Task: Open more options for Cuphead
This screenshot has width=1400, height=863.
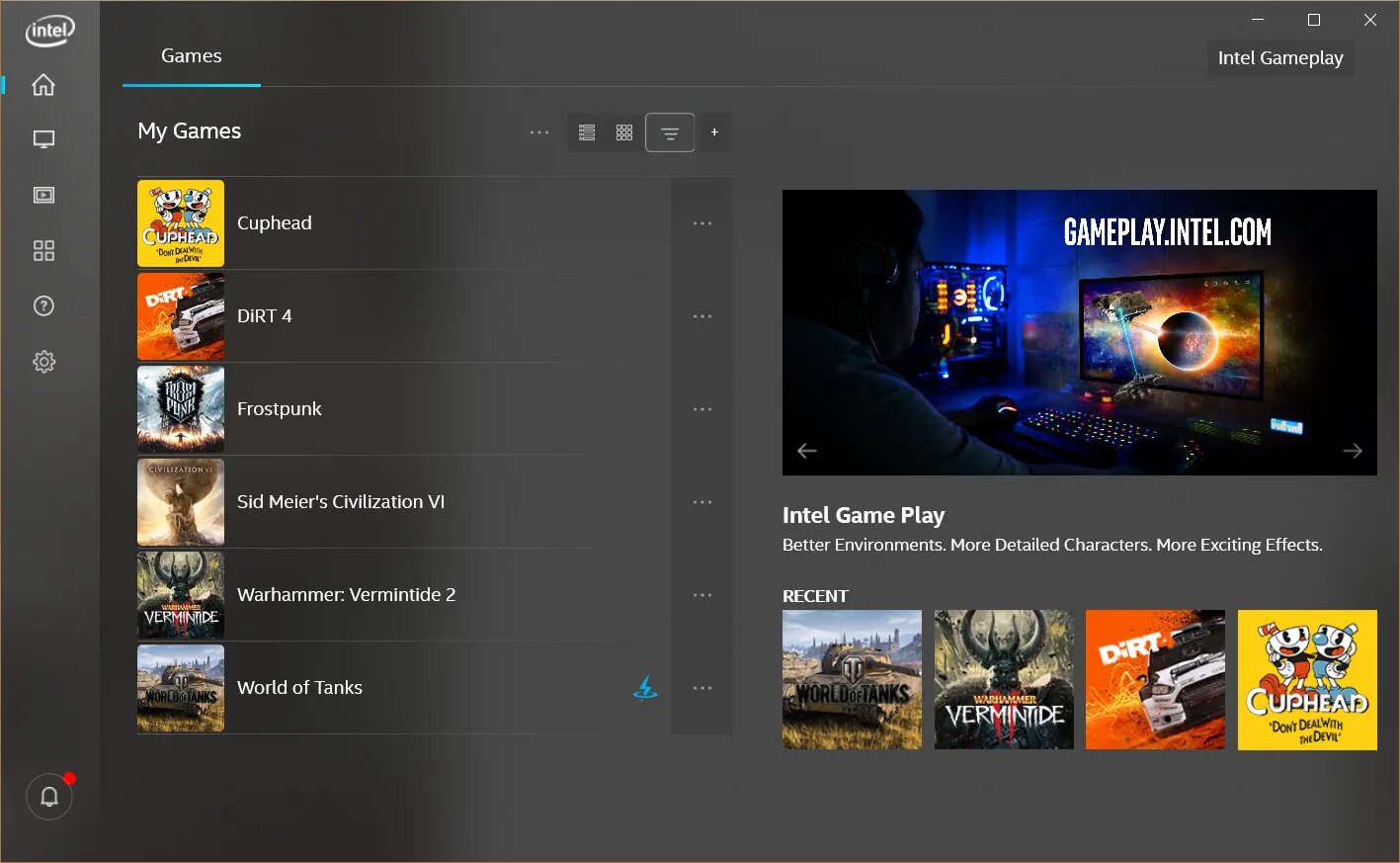Action: (702, 223)
